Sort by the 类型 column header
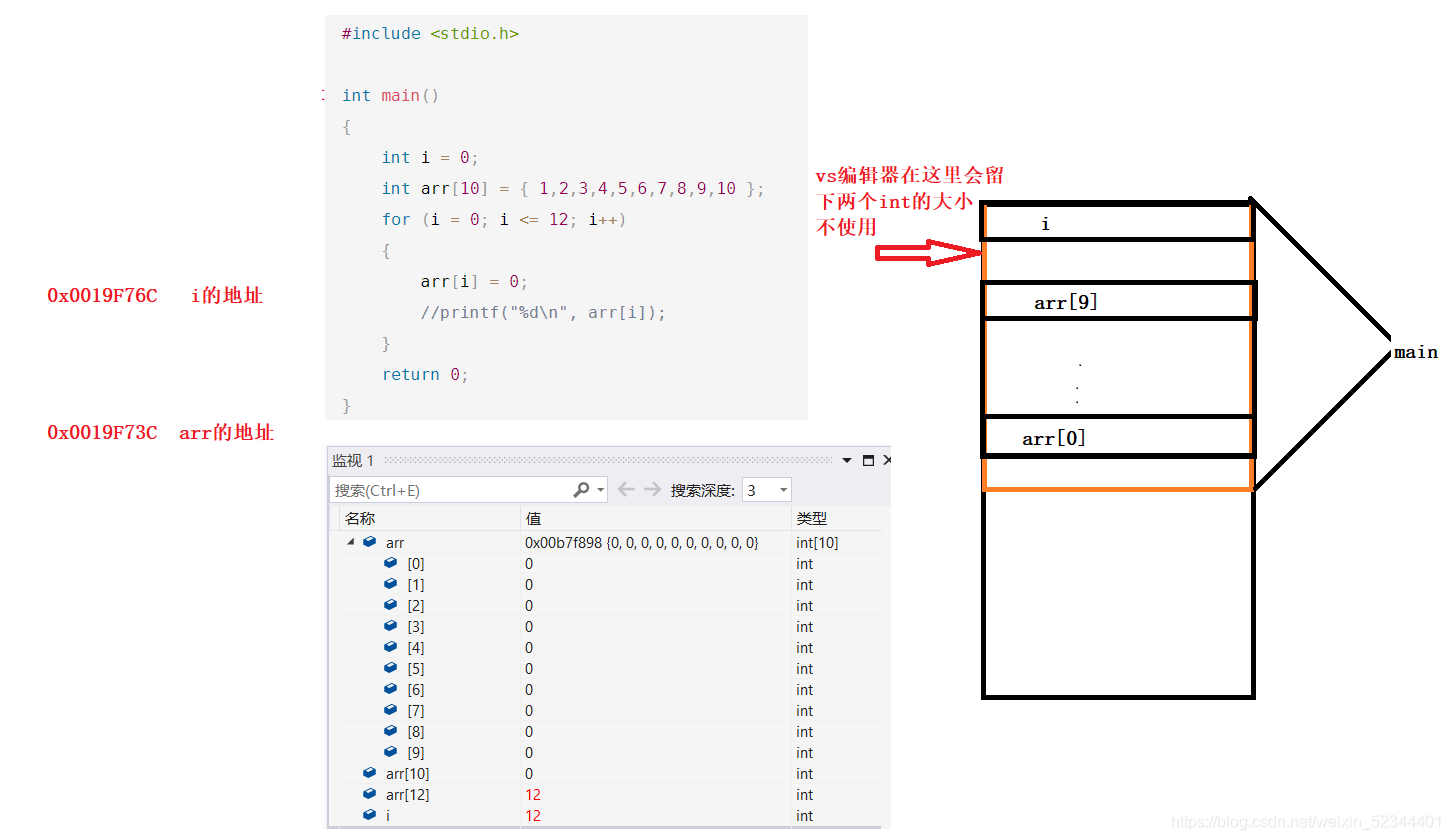 pyautogui.click(x=811, y=518)
